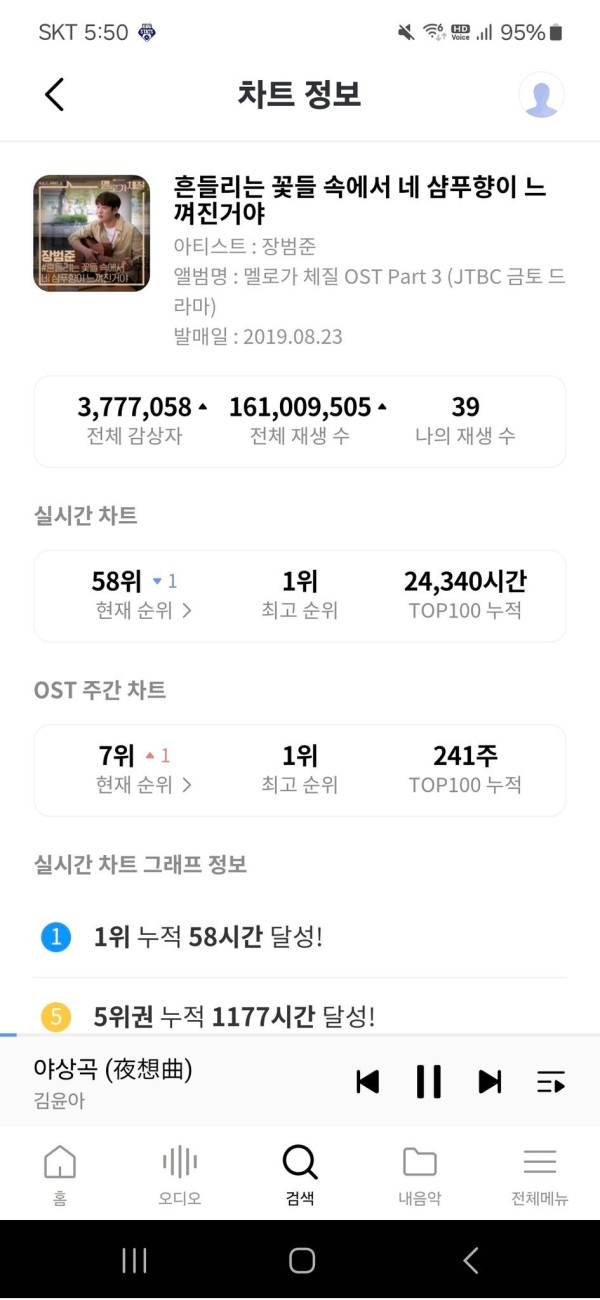Tap the playback progress bar above mini player
The width and height of the screenshot is (600, 1300).
point(300,1034)
